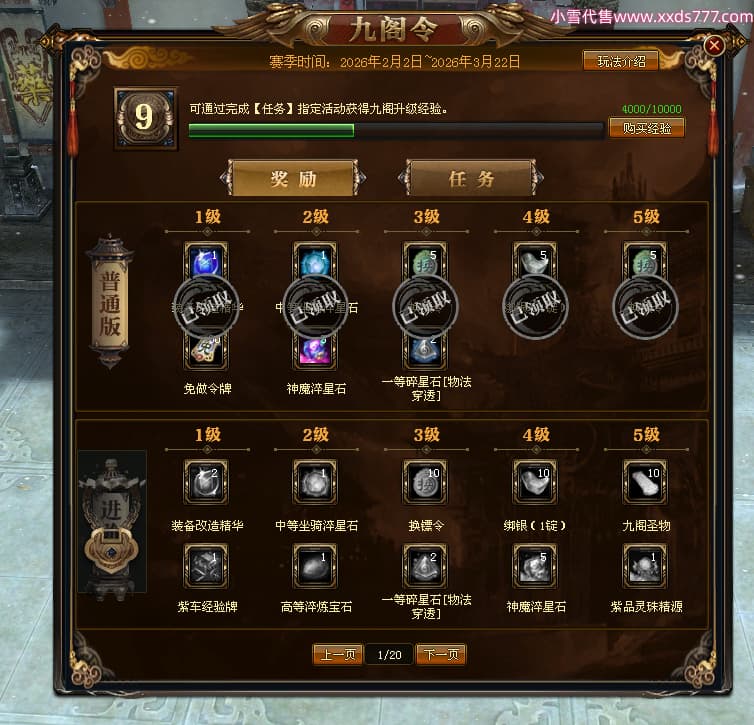This screenshot has height=725, width=754.
Task: Close the 九阁令 window
Action: pyautogui.click(x=714, y=46)
